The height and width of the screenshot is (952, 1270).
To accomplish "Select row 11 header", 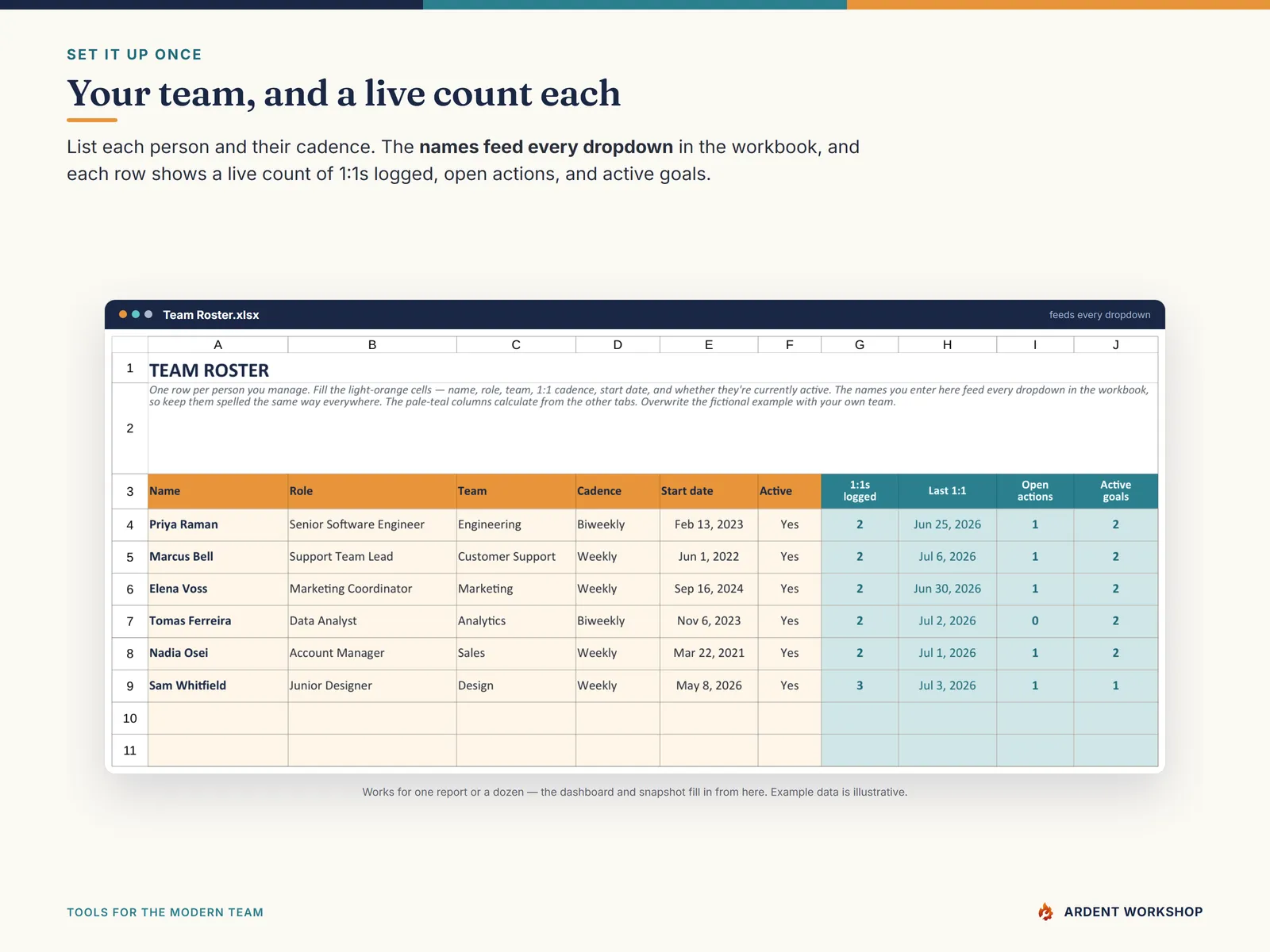I will (x=130, y=750).
